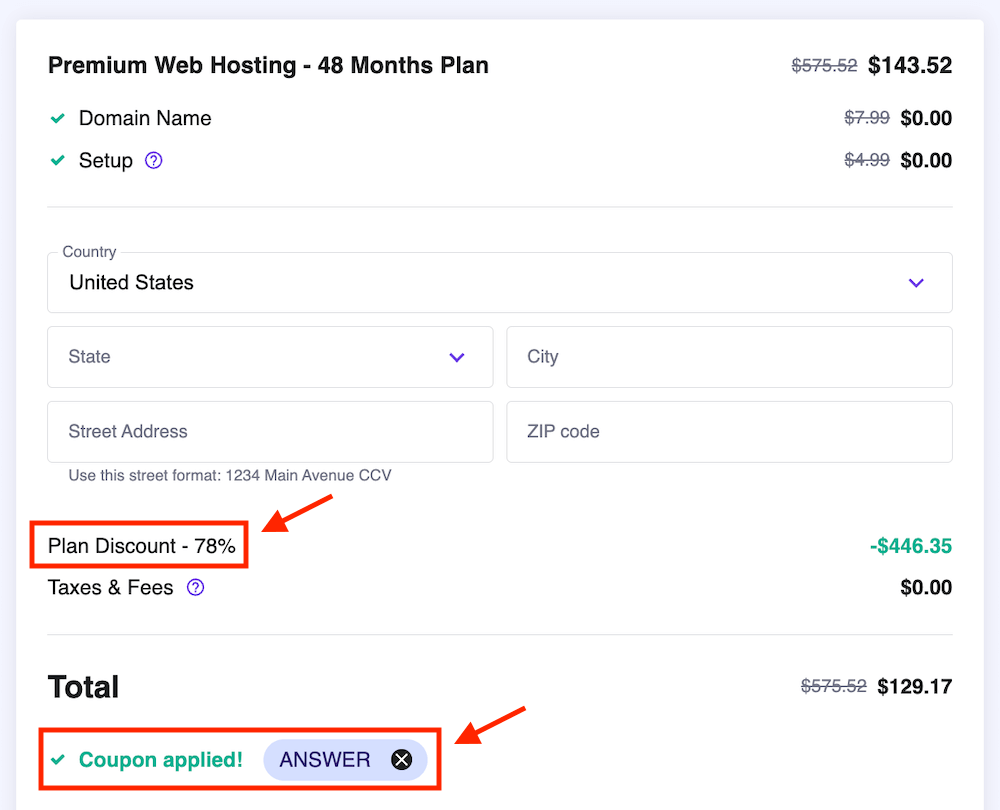
Task: Click the Coupon applied checkmark icon
Action: tap(58, 760)
